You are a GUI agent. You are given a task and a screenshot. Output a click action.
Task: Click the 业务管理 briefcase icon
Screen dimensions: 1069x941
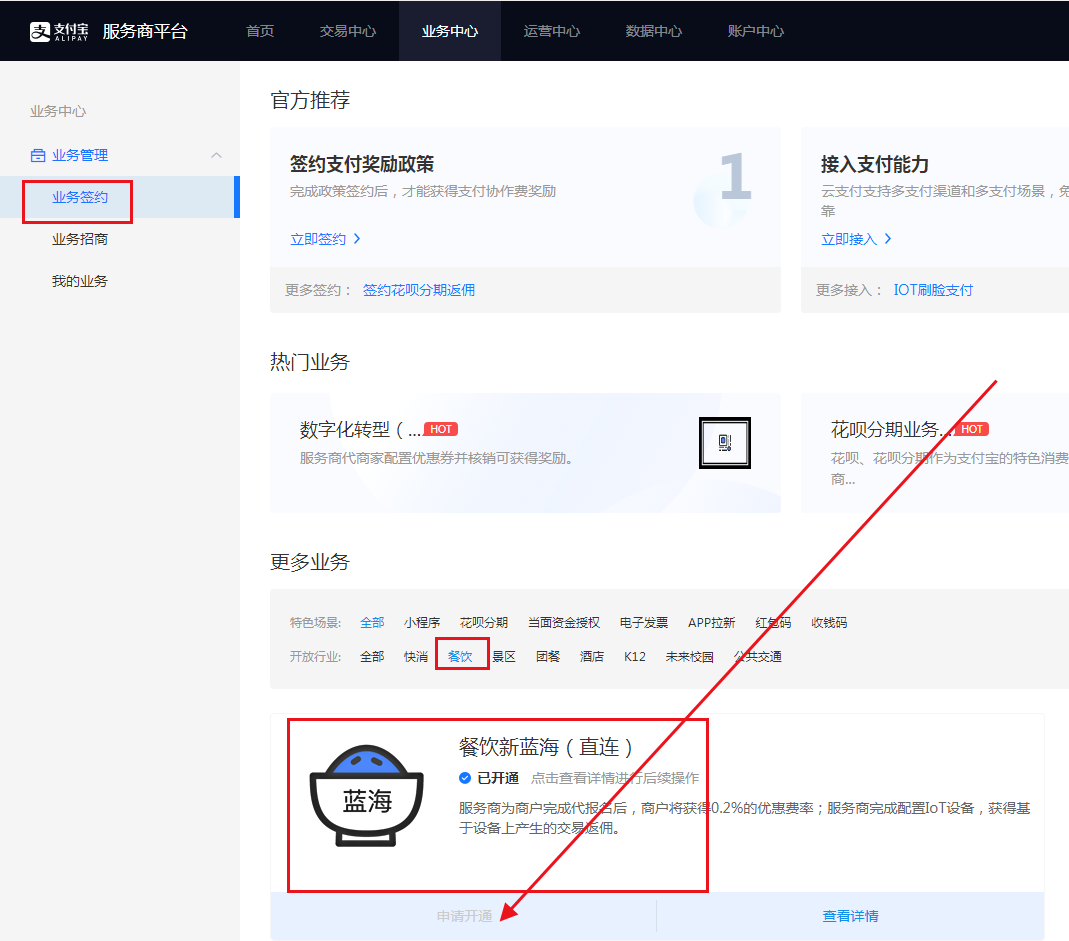click(38, 155)
